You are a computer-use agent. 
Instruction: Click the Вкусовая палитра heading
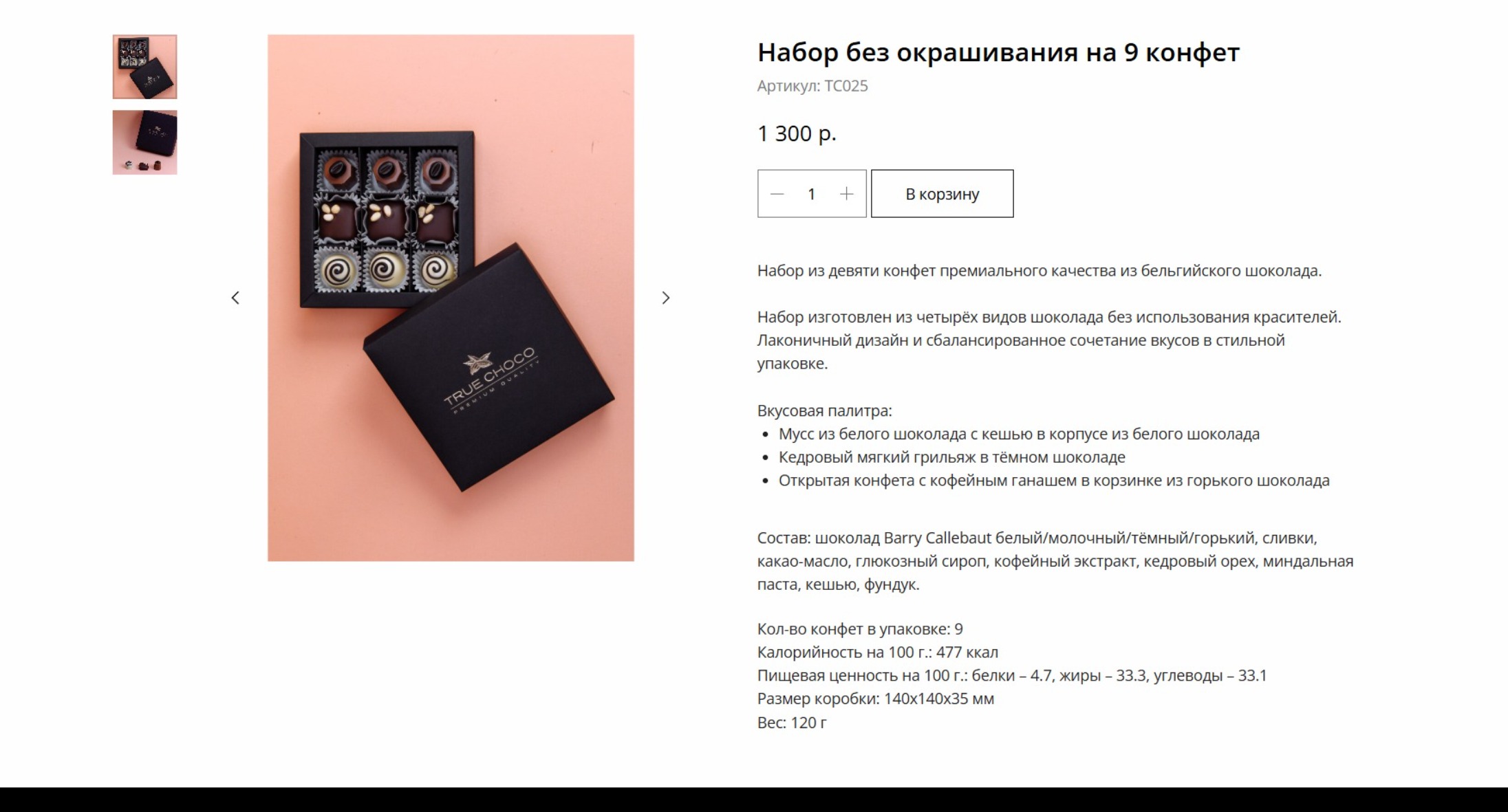(824, 411)
